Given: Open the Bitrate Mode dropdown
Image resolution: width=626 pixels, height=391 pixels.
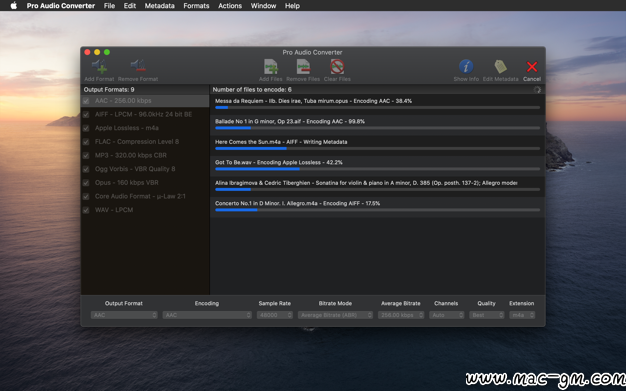Looking at the screenshot, I should click(x=335, y=315).
